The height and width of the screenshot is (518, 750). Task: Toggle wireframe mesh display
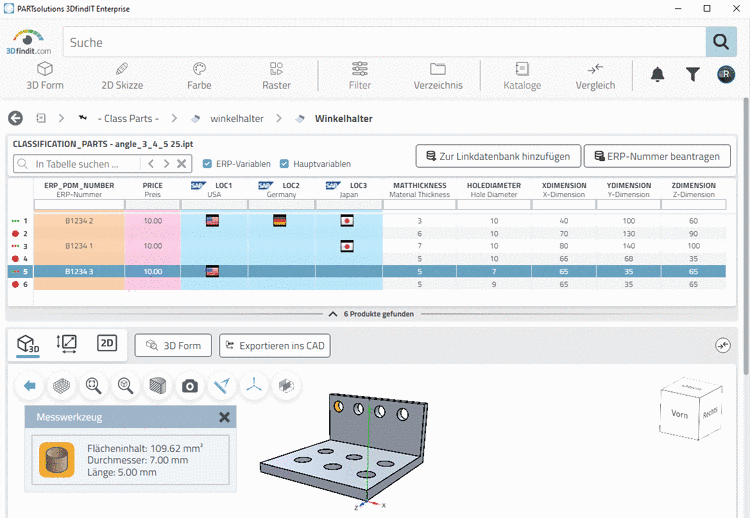coord(61,386)
